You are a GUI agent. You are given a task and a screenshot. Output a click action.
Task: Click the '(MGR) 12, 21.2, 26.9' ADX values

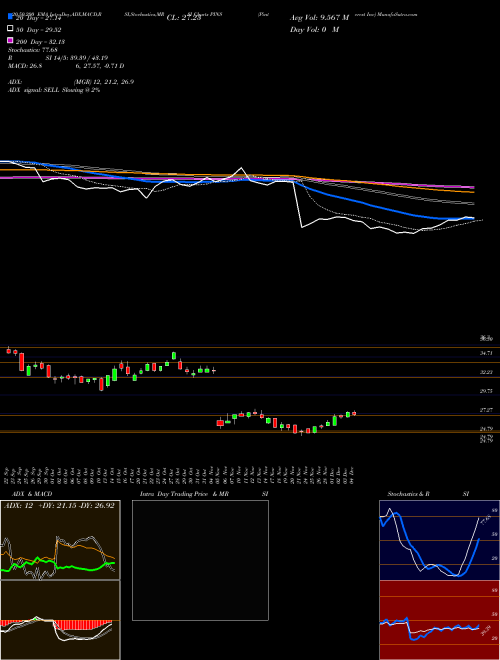click(x=104, y=82)
